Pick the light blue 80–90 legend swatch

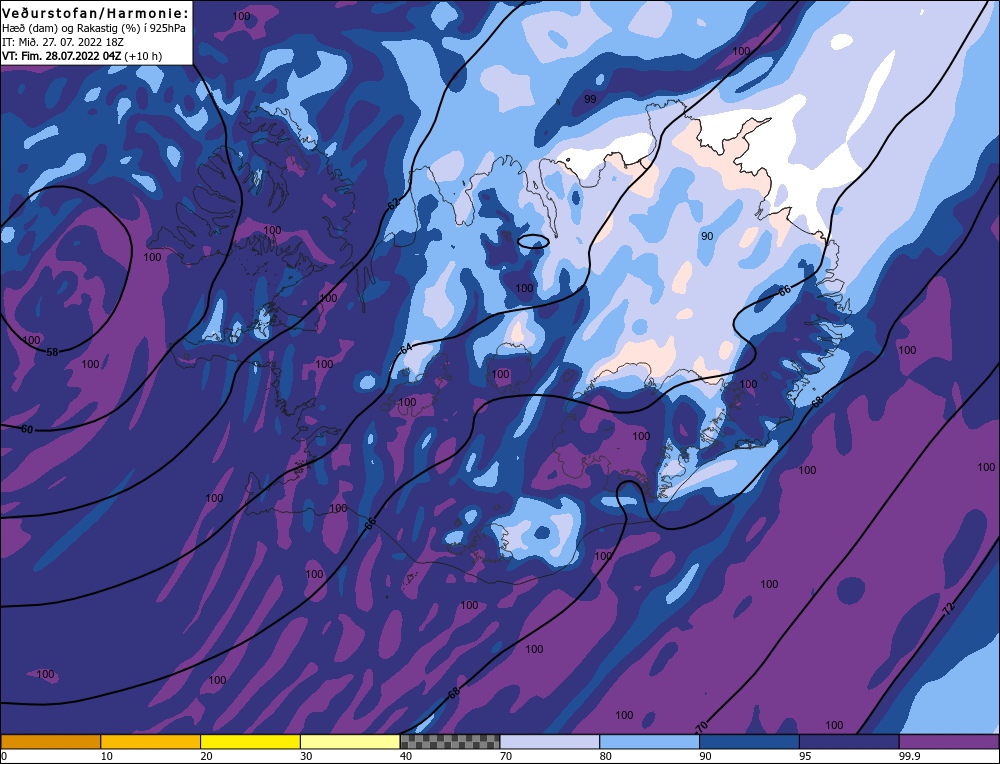[649, 742]
